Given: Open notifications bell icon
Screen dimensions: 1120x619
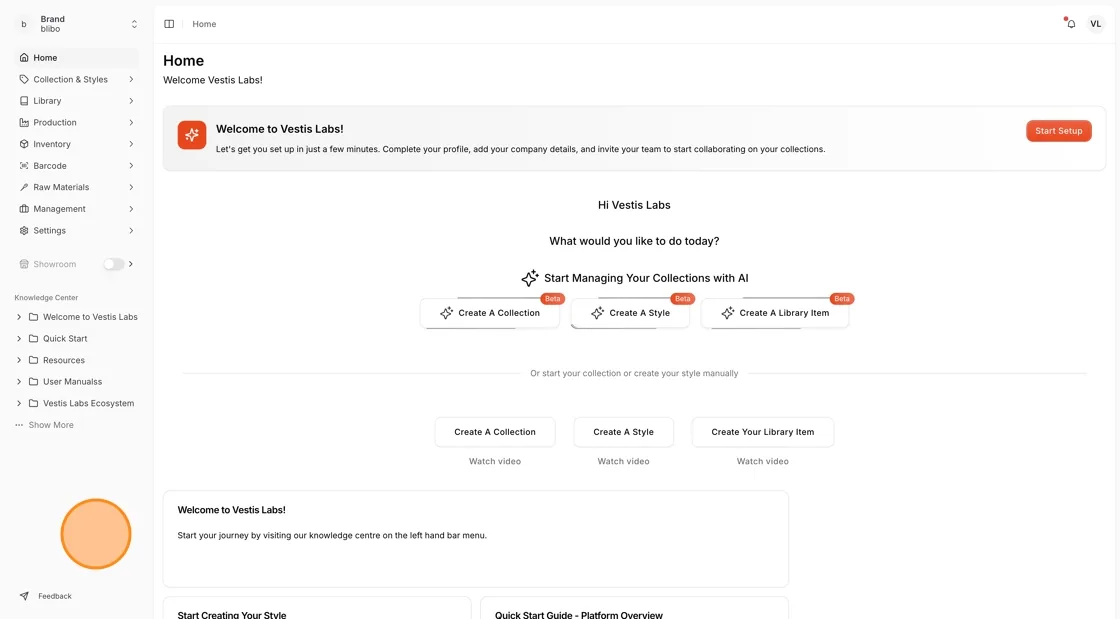Looking at the screenshot, I should (x=1071, y=24).
